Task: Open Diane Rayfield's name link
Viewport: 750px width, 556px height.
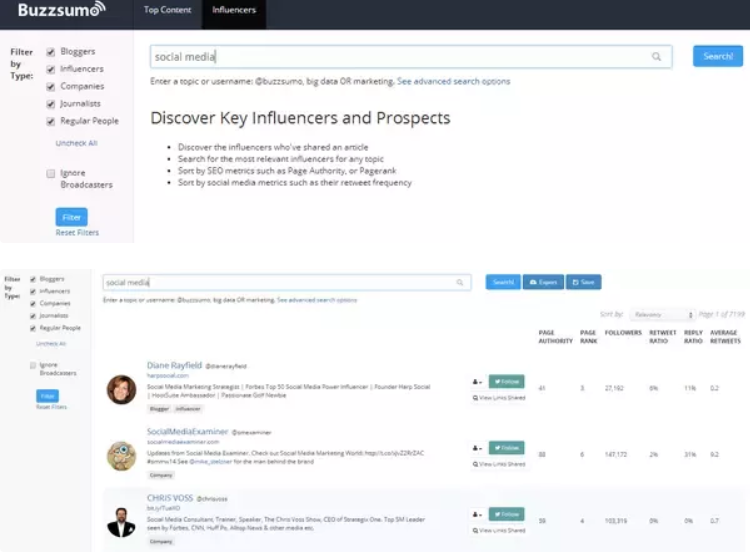Action: click(x=174, y=365)
